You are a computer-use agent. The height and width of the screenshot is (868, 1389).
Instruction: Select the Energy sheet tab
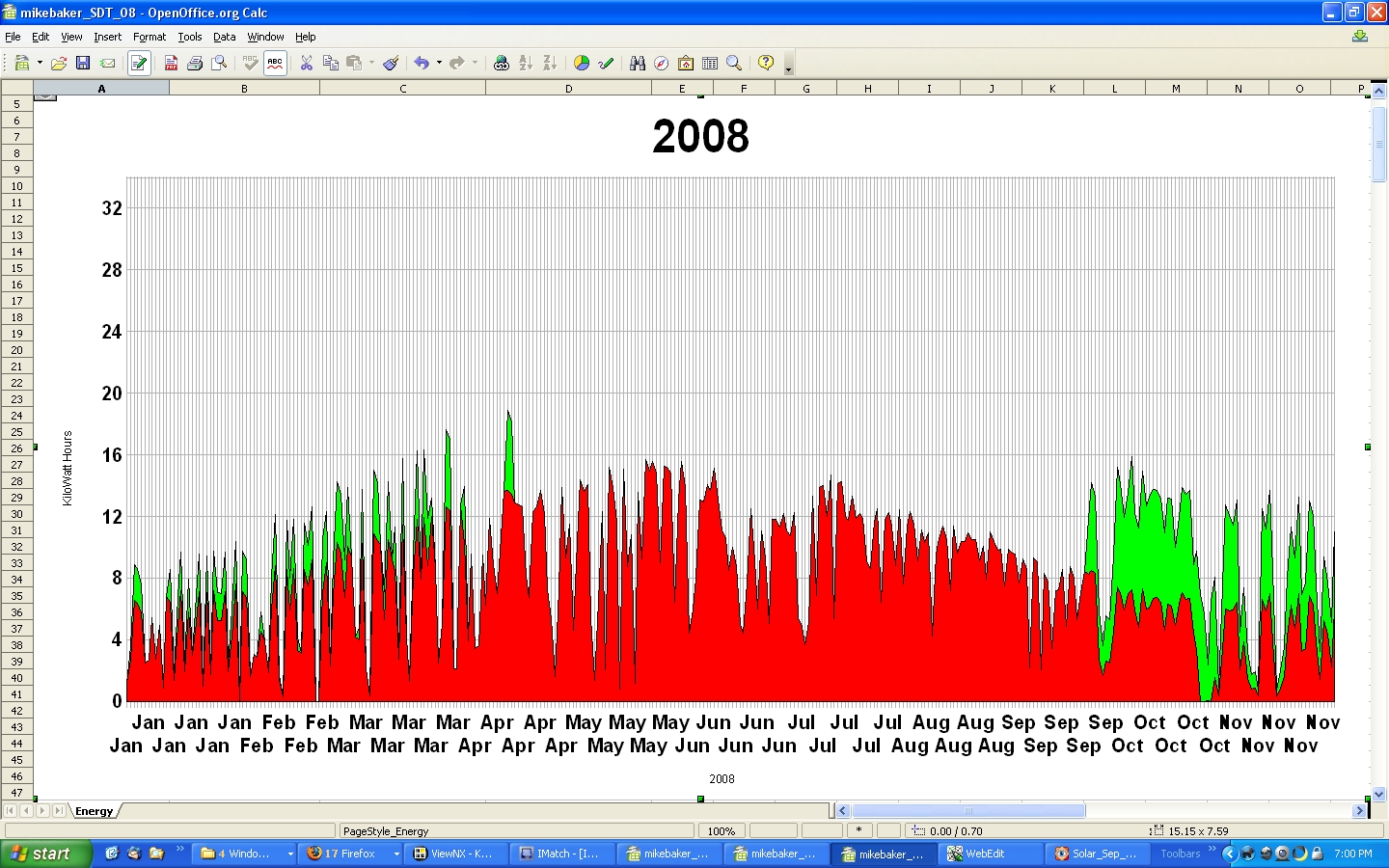pyautogui.click(x=94, y=811)
